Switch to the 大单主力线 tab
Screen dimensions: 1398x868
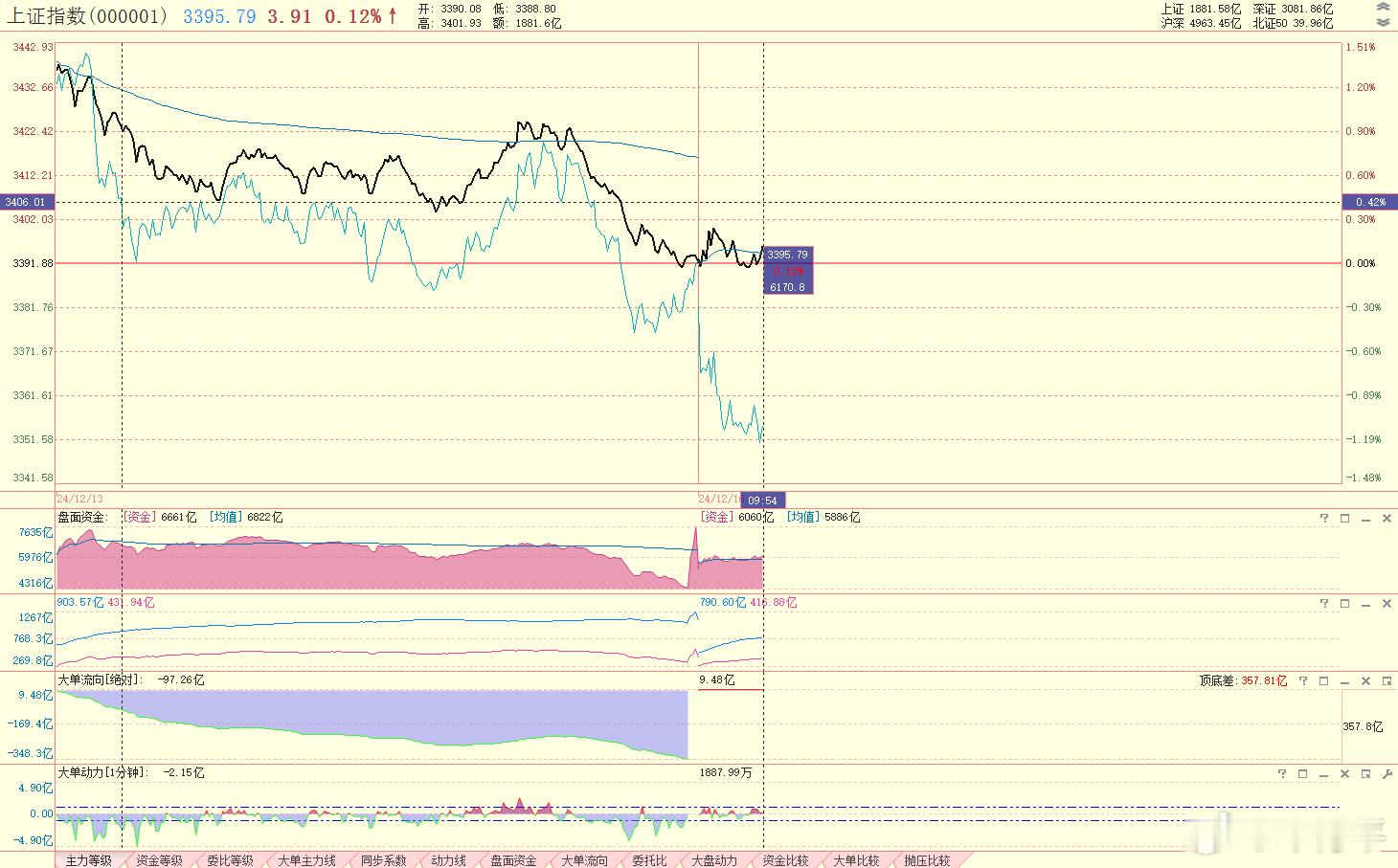coord(306,860)
